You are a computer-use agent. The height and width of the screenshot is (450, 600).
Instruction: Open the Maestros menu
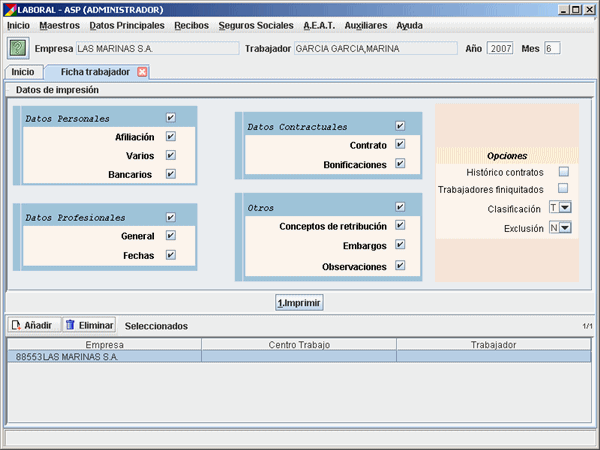click(x=60, y=26)
